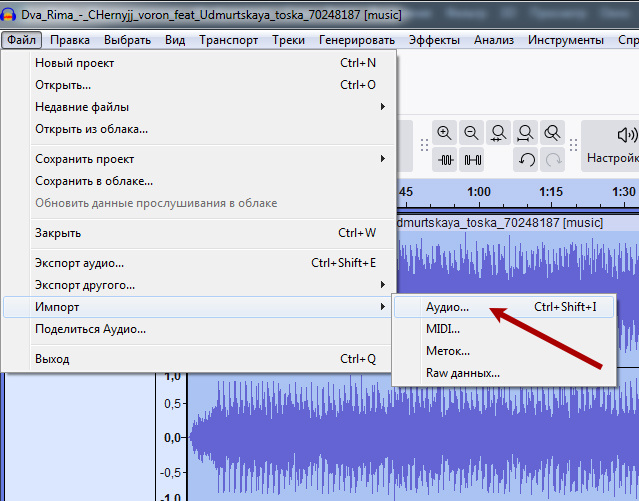639x501 pixels.
Task: Click the Audacity headphones logo in the title bar
Action: (8, 15)
